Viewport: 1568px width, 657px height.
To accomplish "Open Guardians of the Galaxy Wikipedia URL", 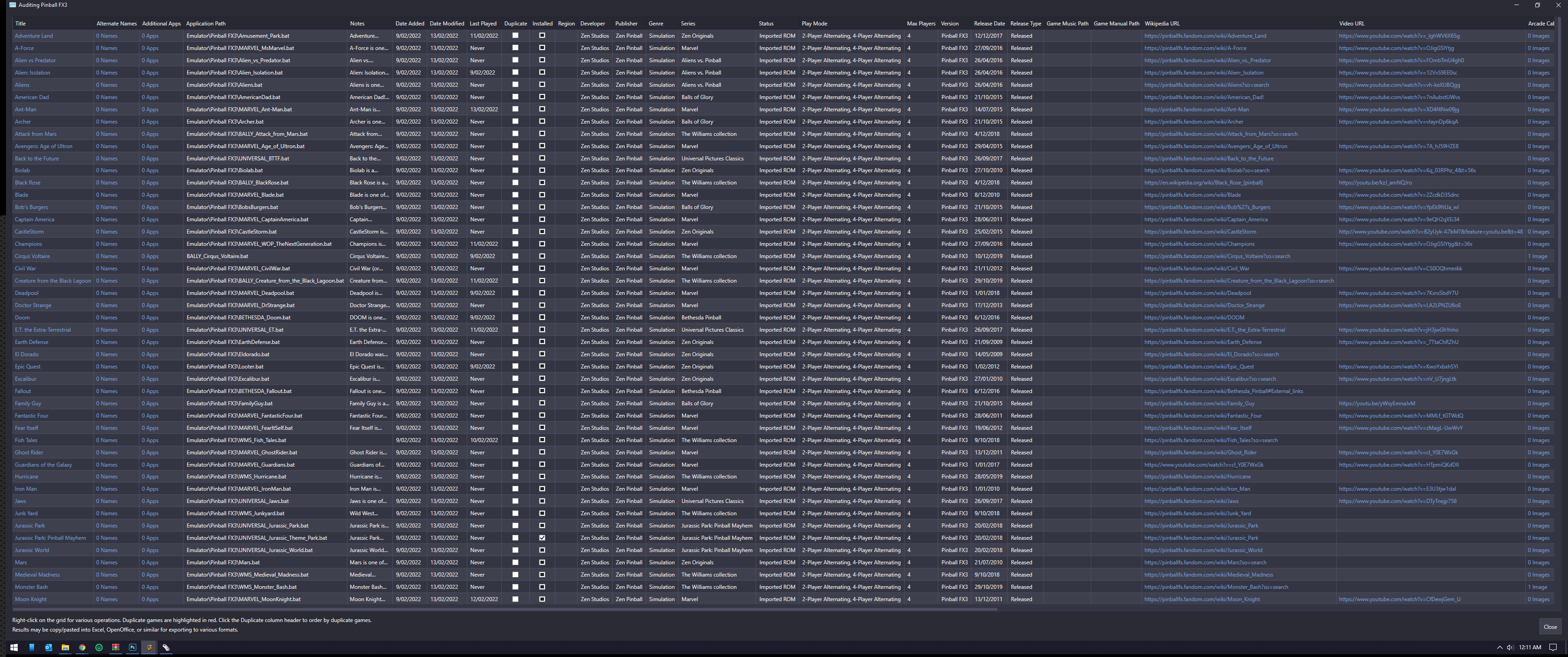I will pos(1203,465).
